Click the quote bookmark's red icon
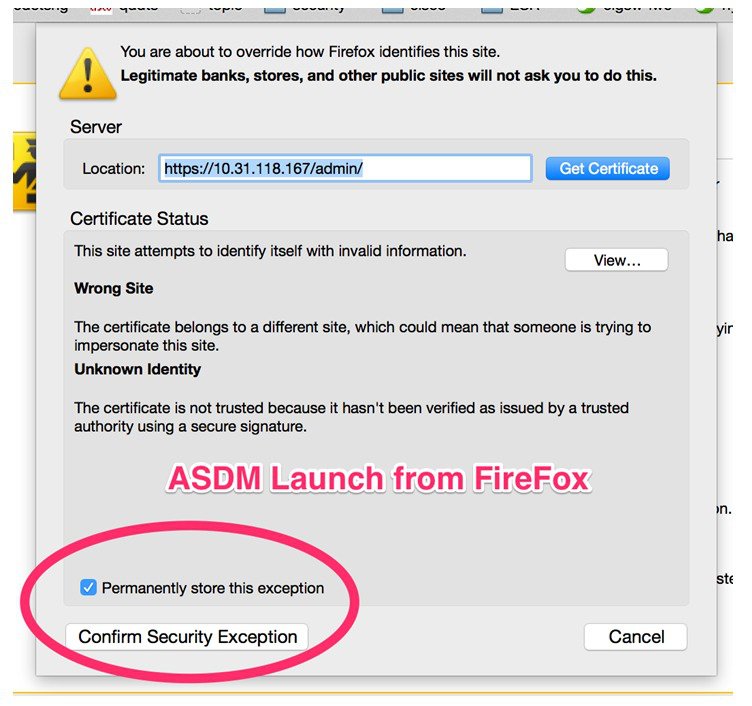Screen dimensions: 752x706 tap(101, 8)
